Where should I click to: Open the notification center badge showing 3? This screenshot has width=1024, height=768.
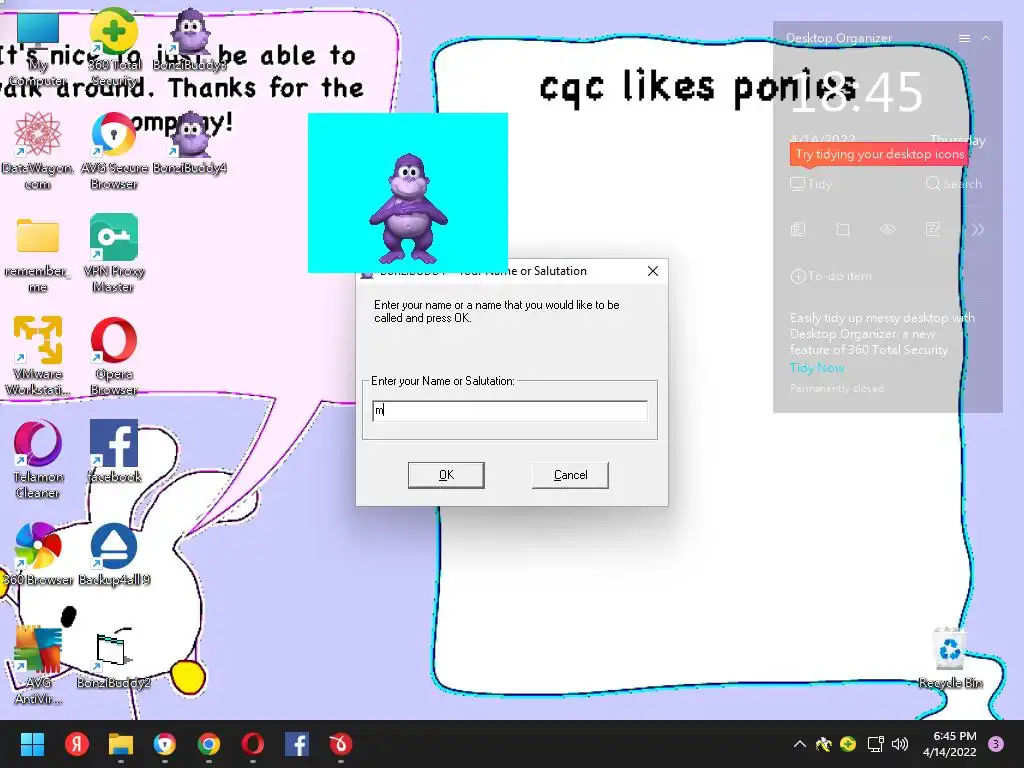(996, 744)
